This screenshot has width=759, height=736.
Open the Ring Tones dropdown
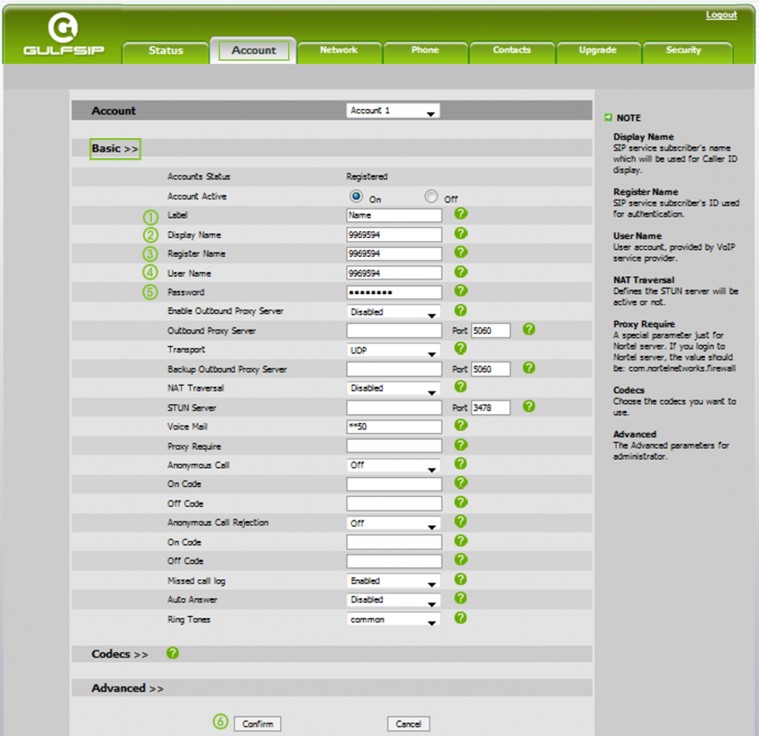point(393,620)
